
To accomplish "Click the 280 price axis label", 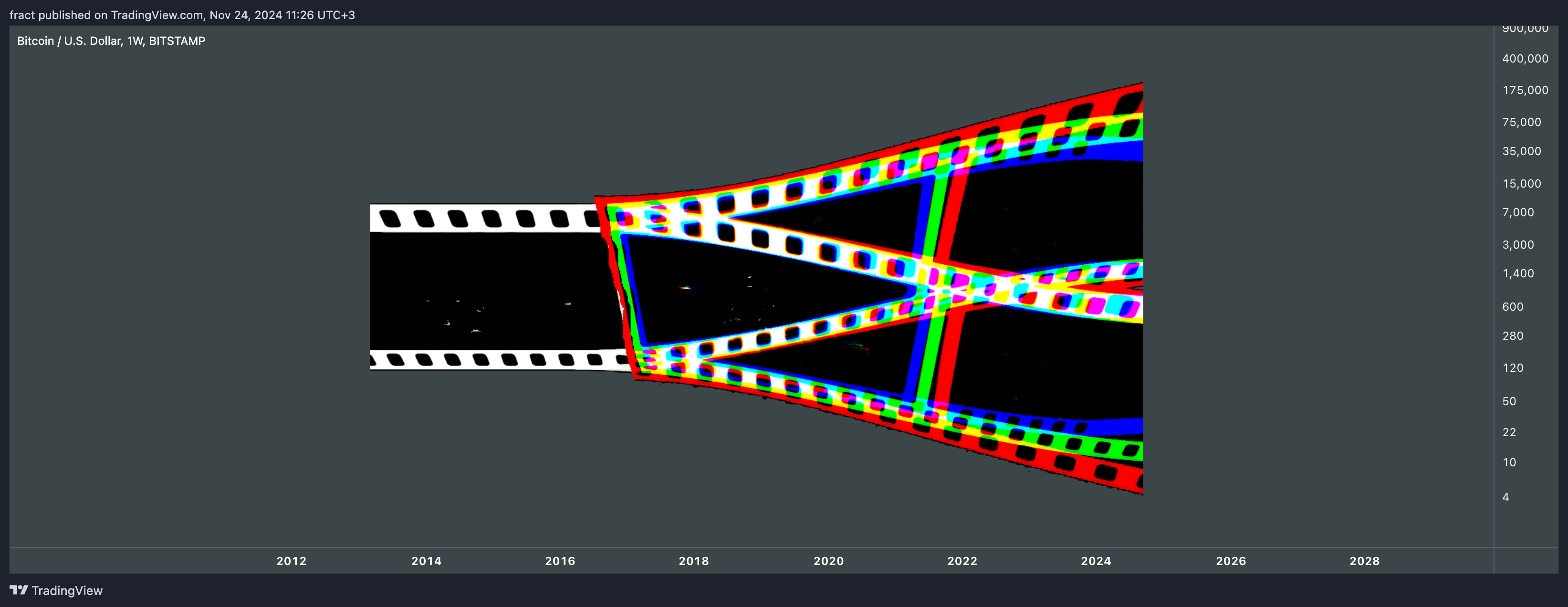I will pos(1513,335).
